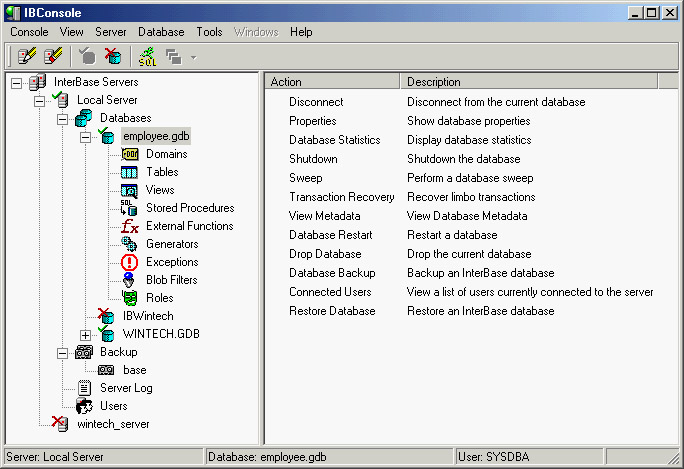The height and width of the screenshot is (469, 684).
Task: Collapse the employee.gdb database node
Action: [86, 136]
